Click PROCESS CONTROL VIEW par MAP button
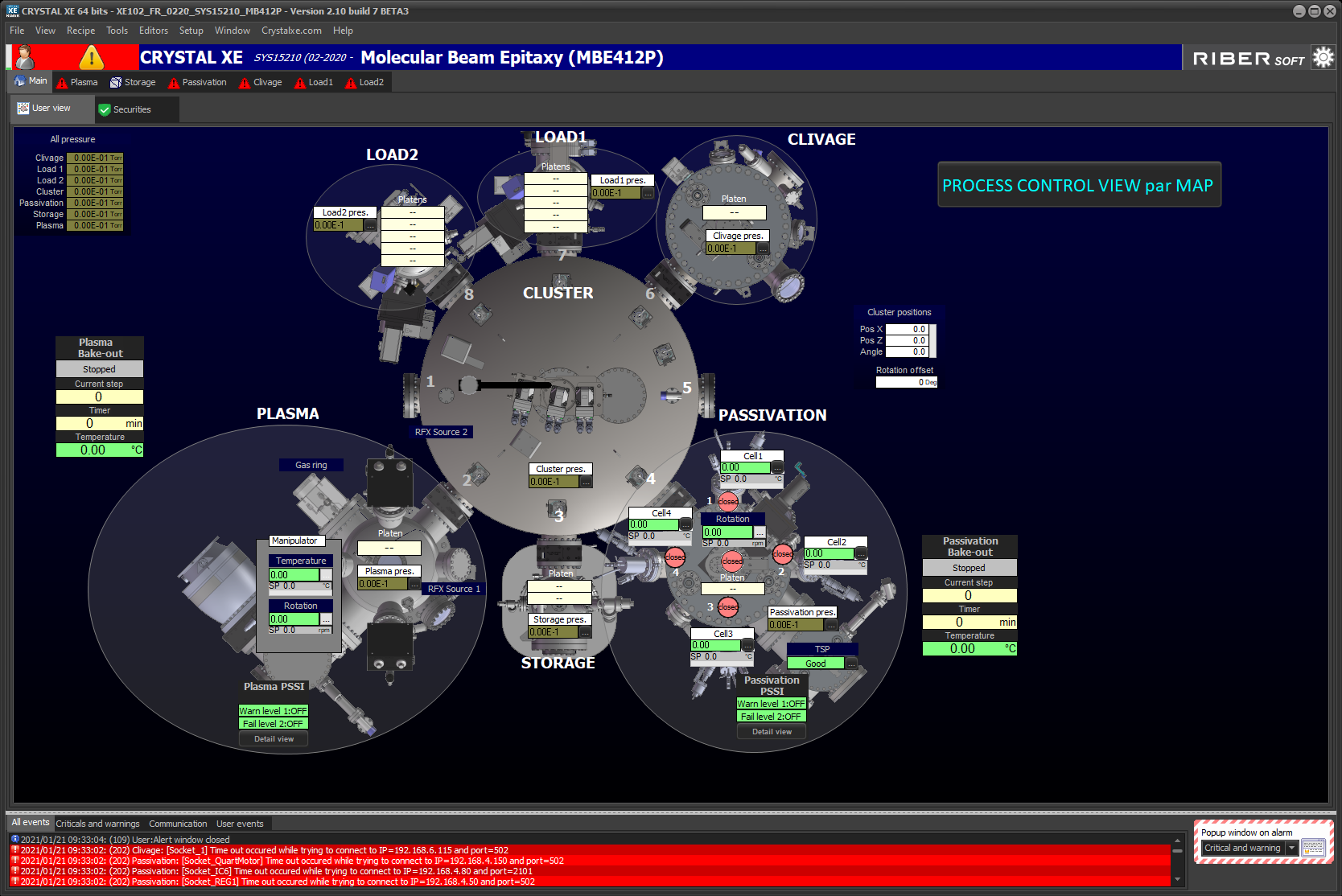The image size is (1342, 896). tap(1079, 185)
